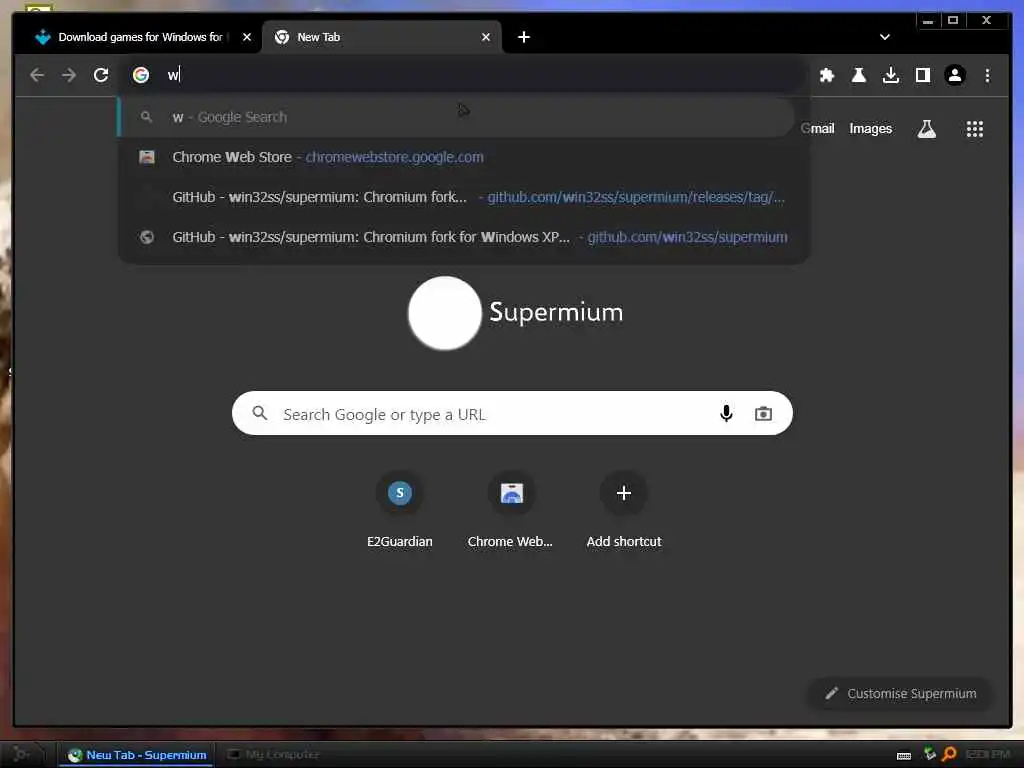
Task: Focus New Tab - Supermium taskbar button
Action: [136, 755]
